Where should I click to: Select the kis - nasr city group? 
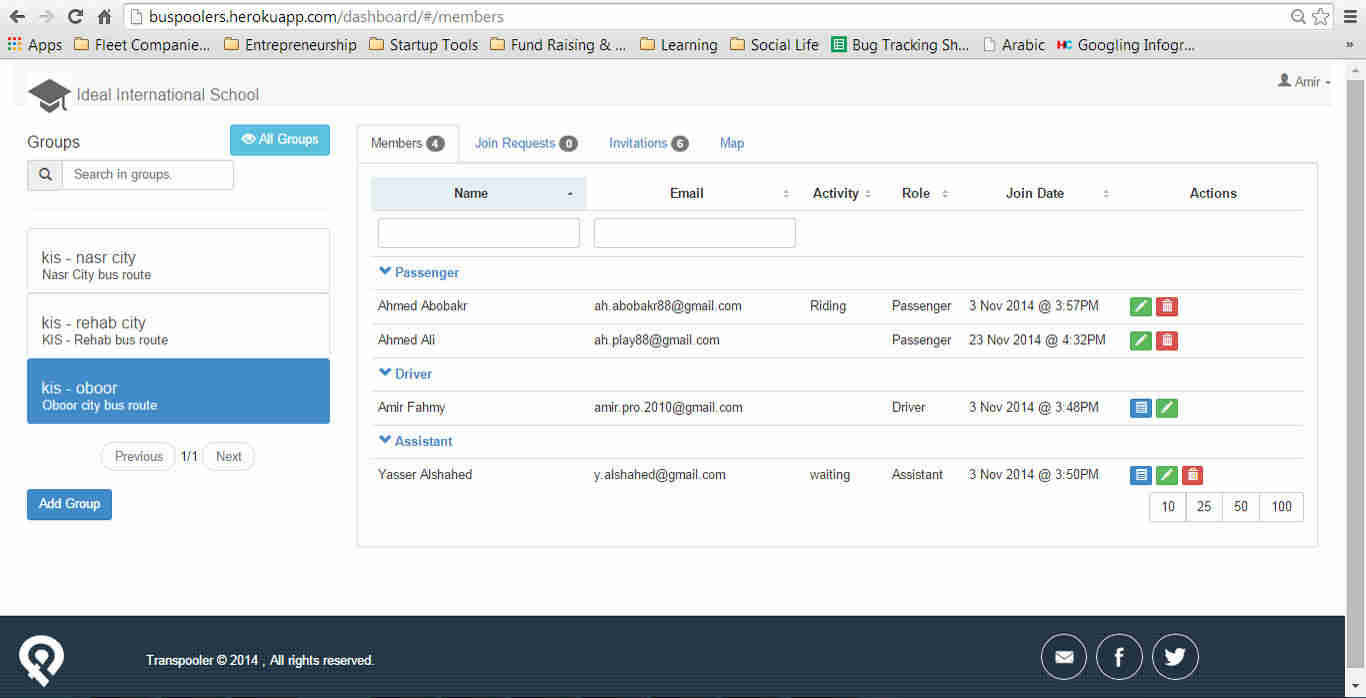[178, 260]
